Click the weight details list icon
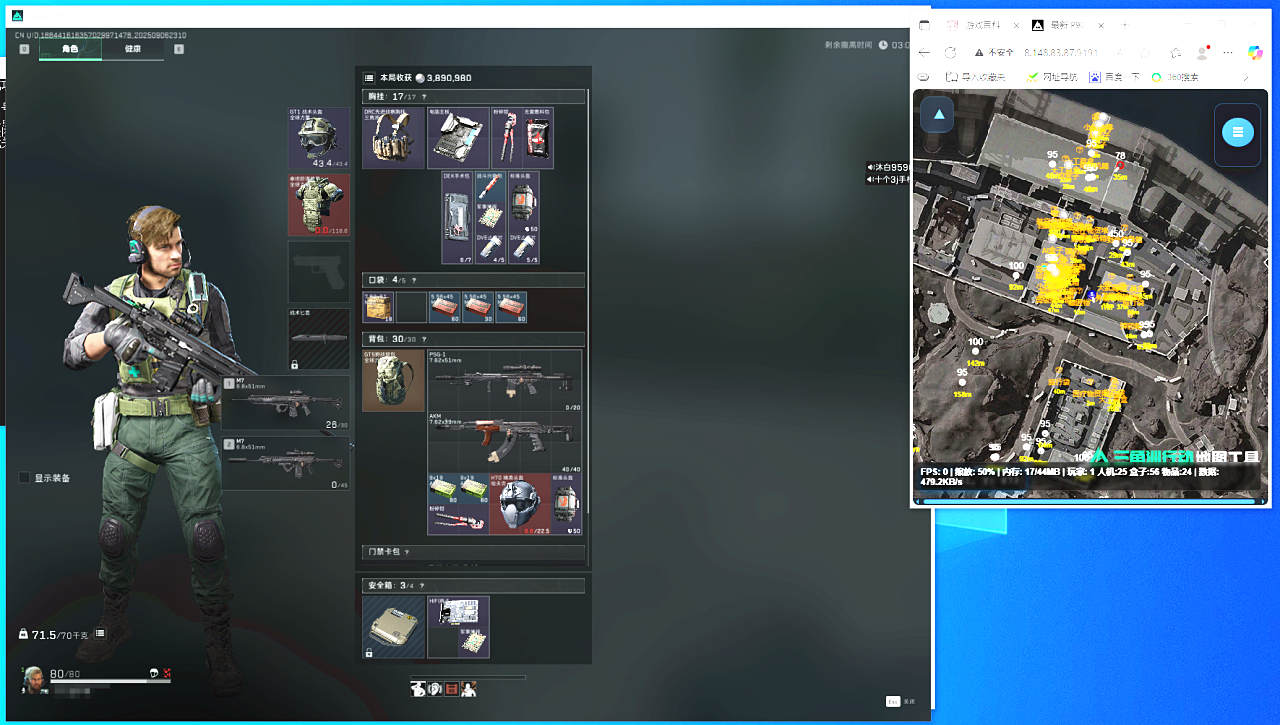 tap(100, 633)
